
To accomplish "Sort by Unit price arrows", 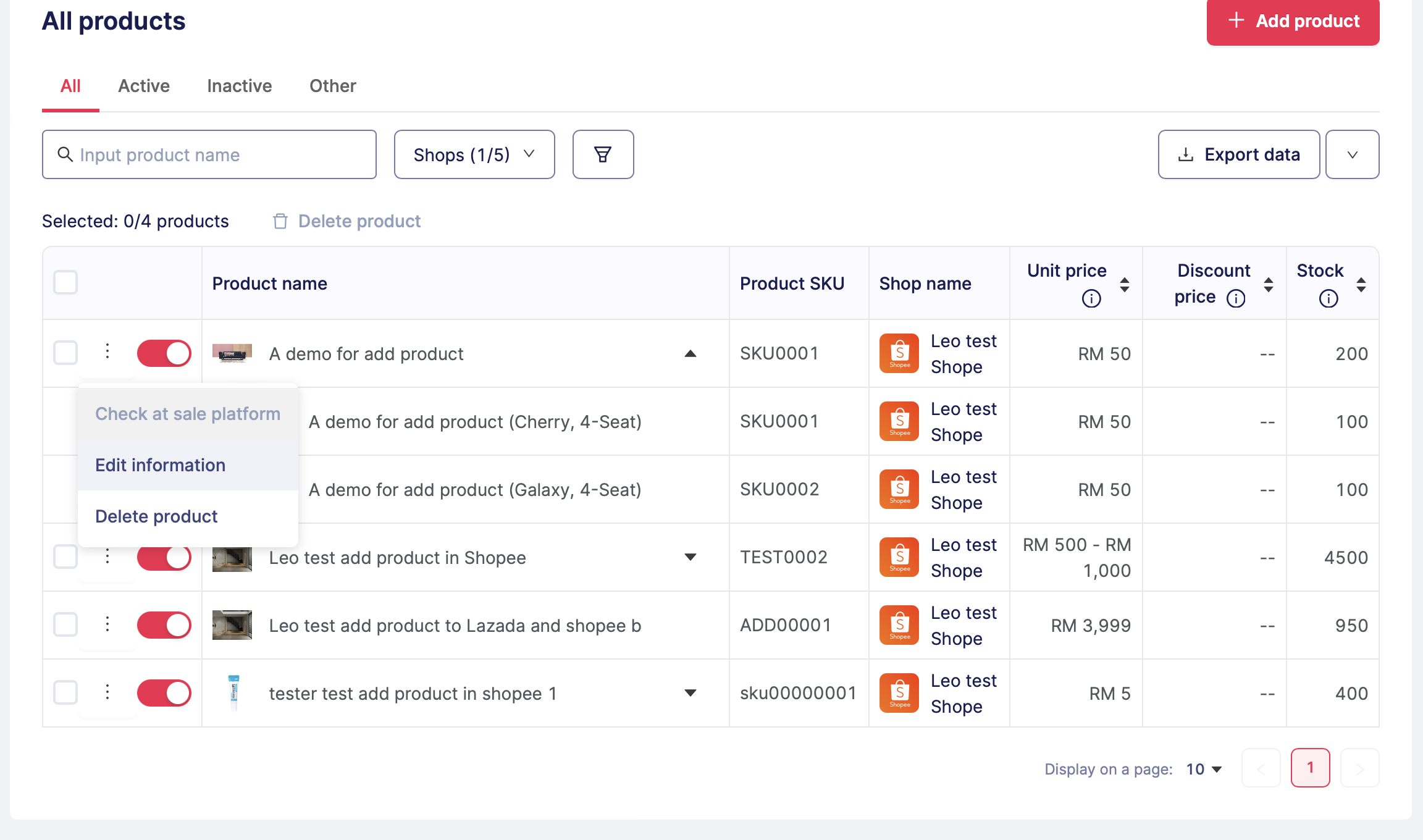I will 1125,285.
